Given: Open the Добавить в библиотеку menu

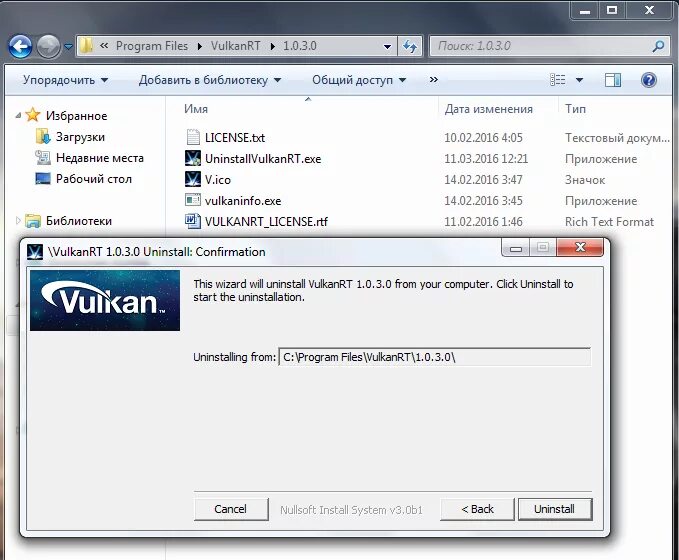Looking at the screenshot, I should point(210,80).
